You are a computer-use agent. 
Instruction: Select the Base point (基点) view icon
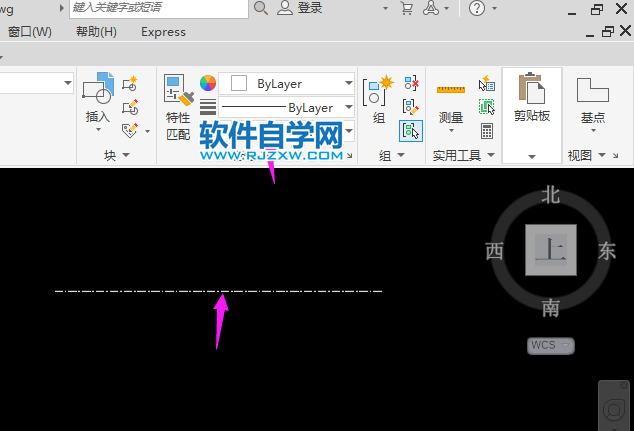[592, 92]
